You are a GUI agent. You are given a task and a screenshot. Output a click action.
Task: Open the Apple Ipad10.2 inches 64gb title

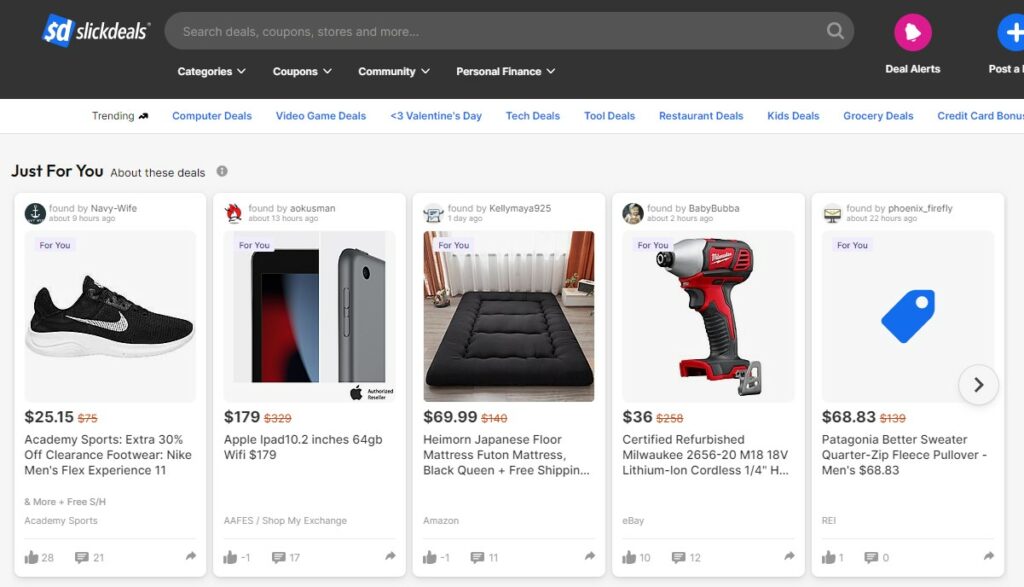303,447
